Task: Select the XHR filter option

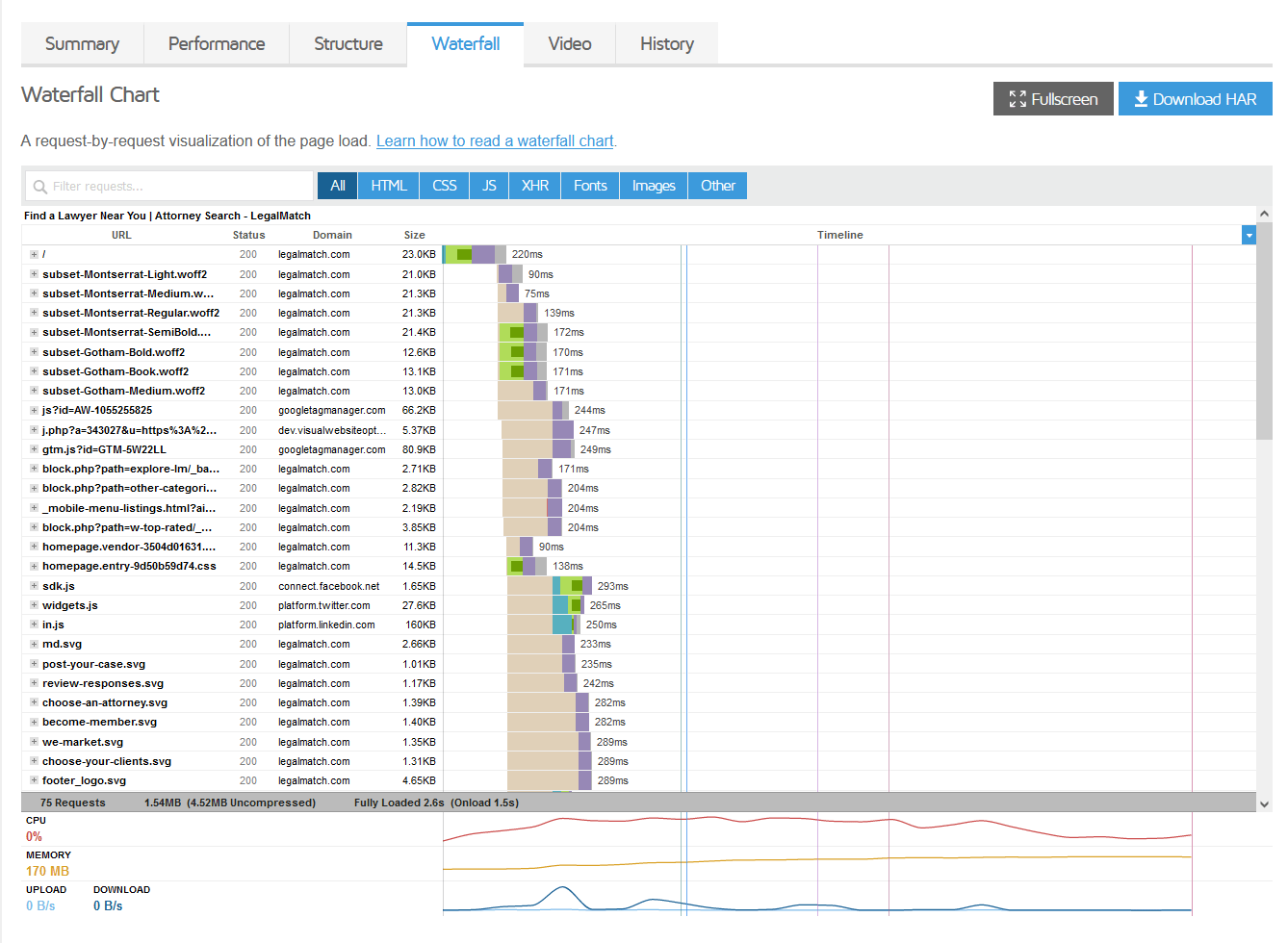Action: pyautogui.click(x=534, y=185)
